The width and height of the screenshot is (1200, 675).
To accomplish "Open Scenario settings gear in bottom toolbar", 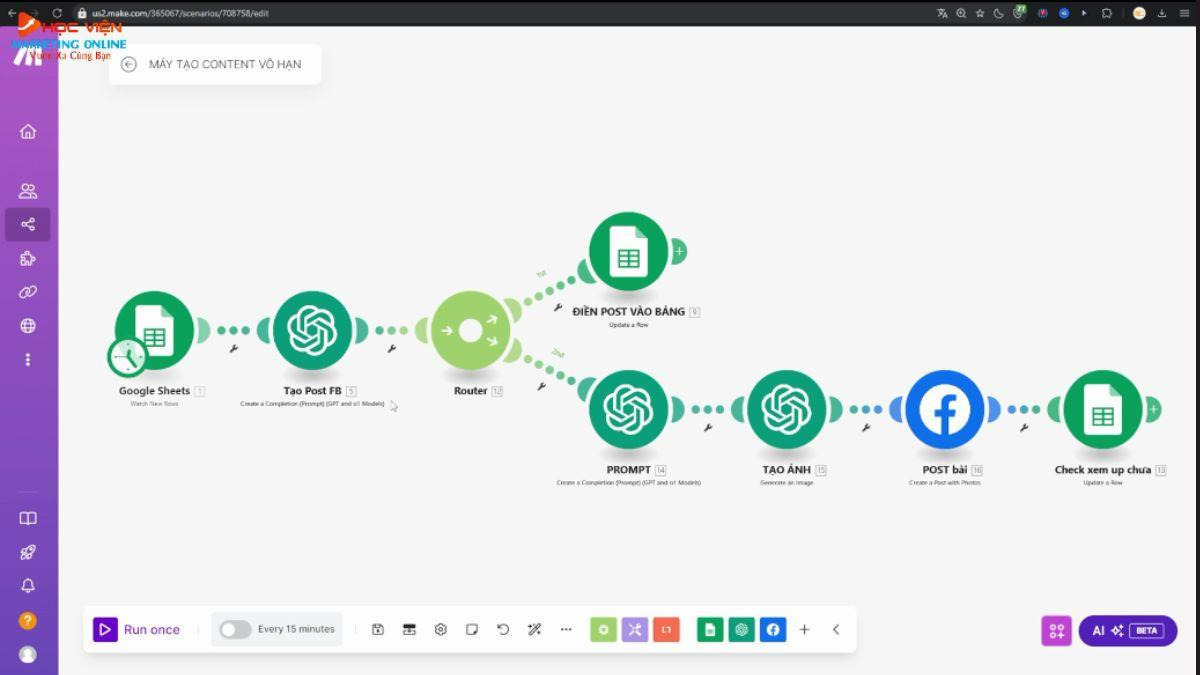I will (x=440, y=629).
